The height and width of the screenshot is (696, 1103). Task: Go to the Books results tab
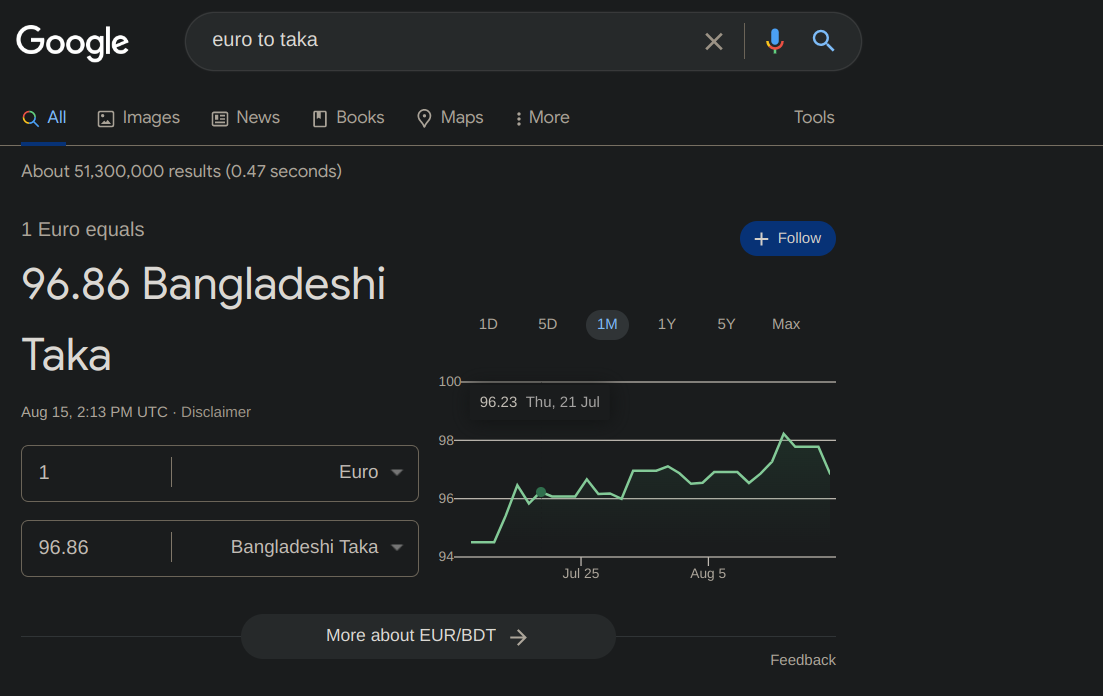(348, 118)
